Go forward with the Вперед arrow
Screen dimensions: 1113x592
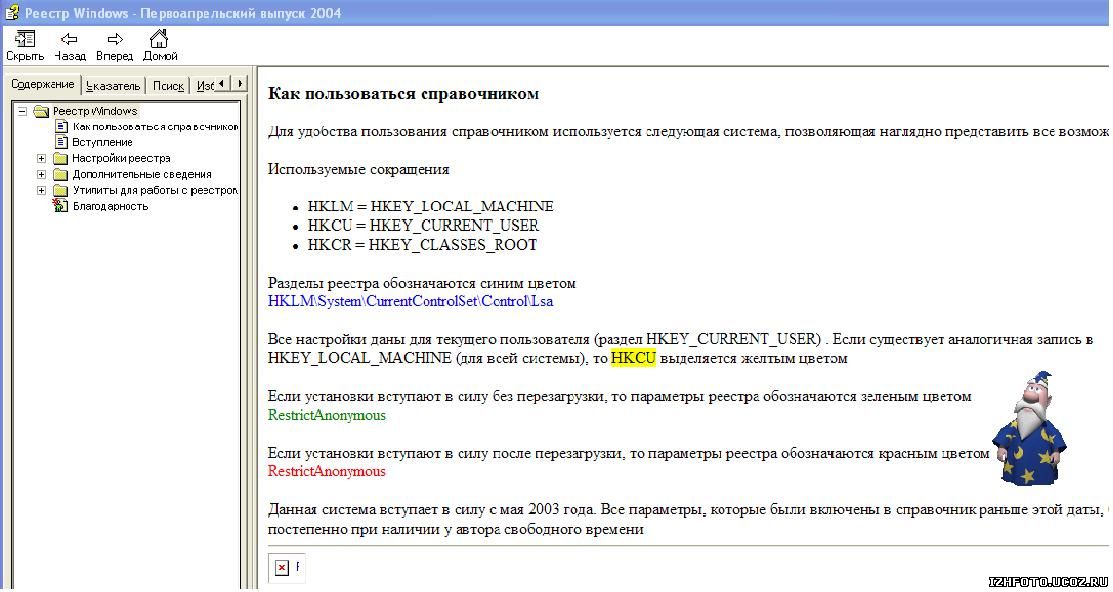[x=114, y=39]
